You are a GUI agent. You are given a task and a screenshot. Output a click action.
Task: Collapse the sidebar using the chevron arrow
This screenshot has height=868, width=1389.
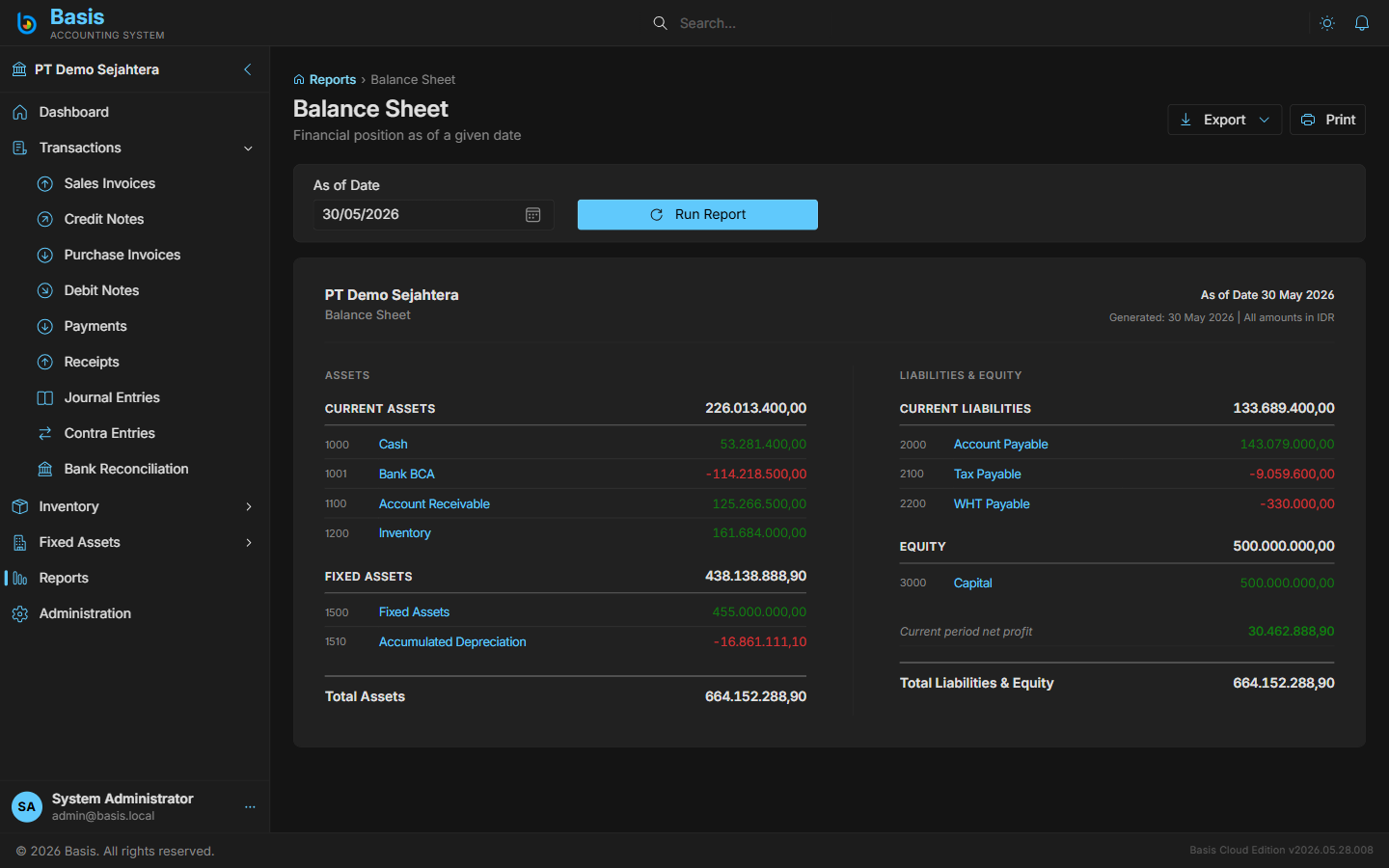[248, 69]
